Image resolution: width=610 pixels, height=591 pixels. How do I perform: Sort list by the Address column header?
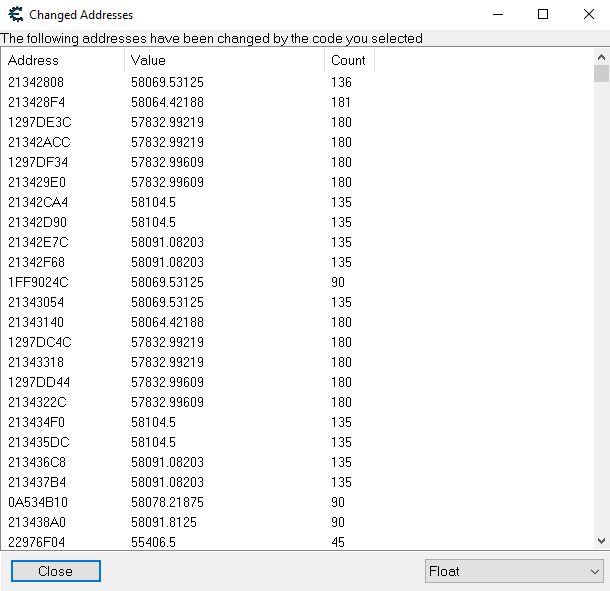pos(62,60)
